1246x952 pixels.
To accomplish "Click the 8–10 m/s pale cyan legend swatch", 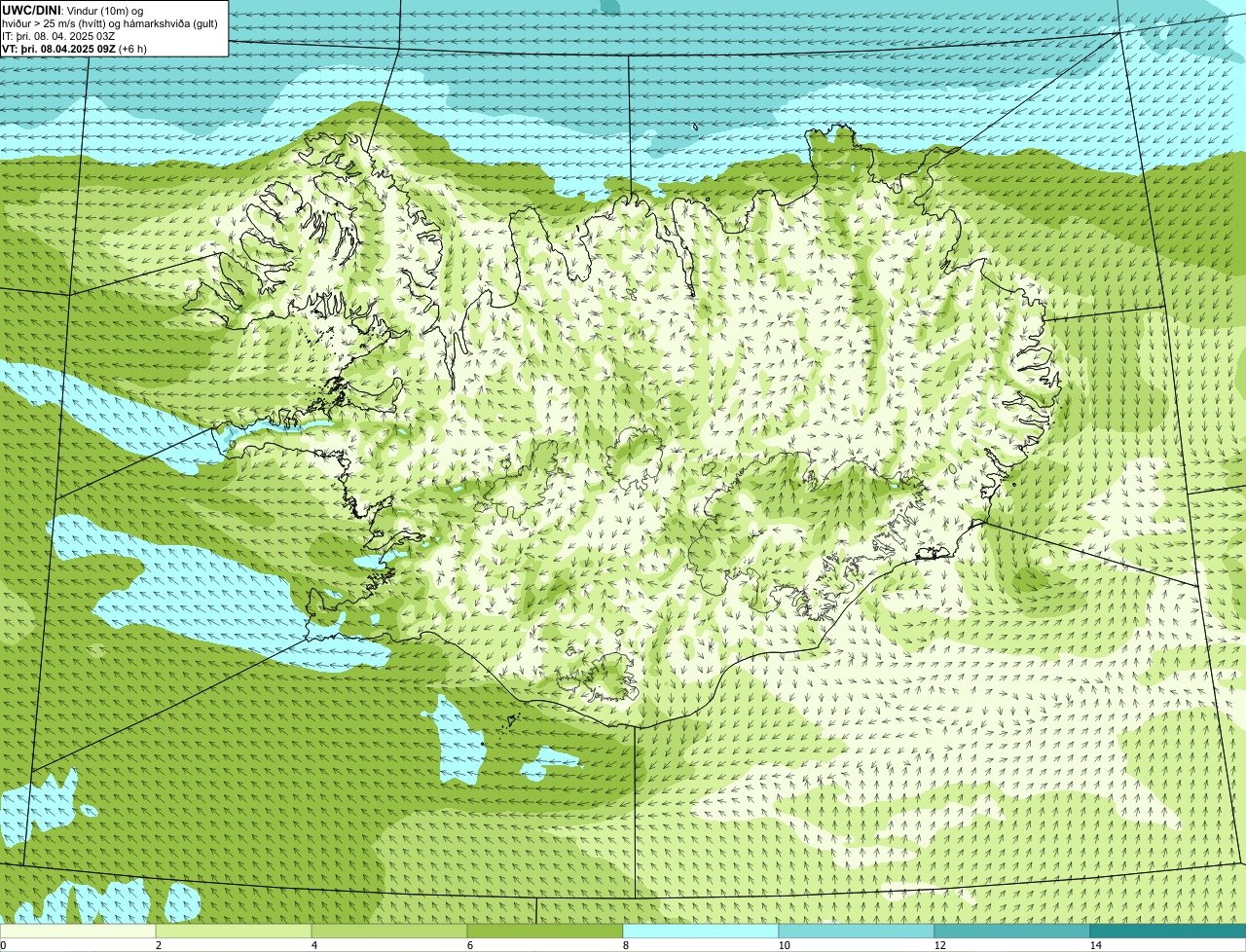I will (x=701, y=932).
